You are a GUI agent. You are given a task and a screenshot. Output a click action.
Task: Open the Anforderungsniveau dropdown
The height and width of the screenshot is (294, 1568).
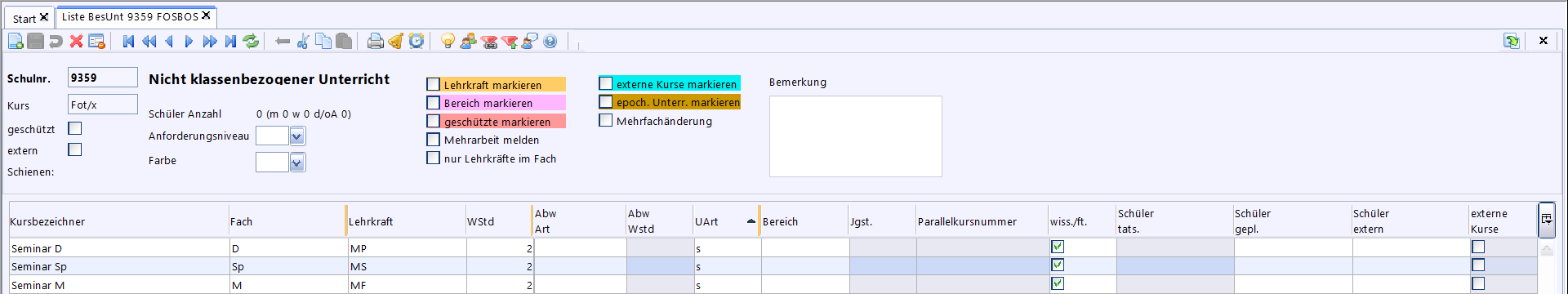pyautogui.click(x=297, y=136)
